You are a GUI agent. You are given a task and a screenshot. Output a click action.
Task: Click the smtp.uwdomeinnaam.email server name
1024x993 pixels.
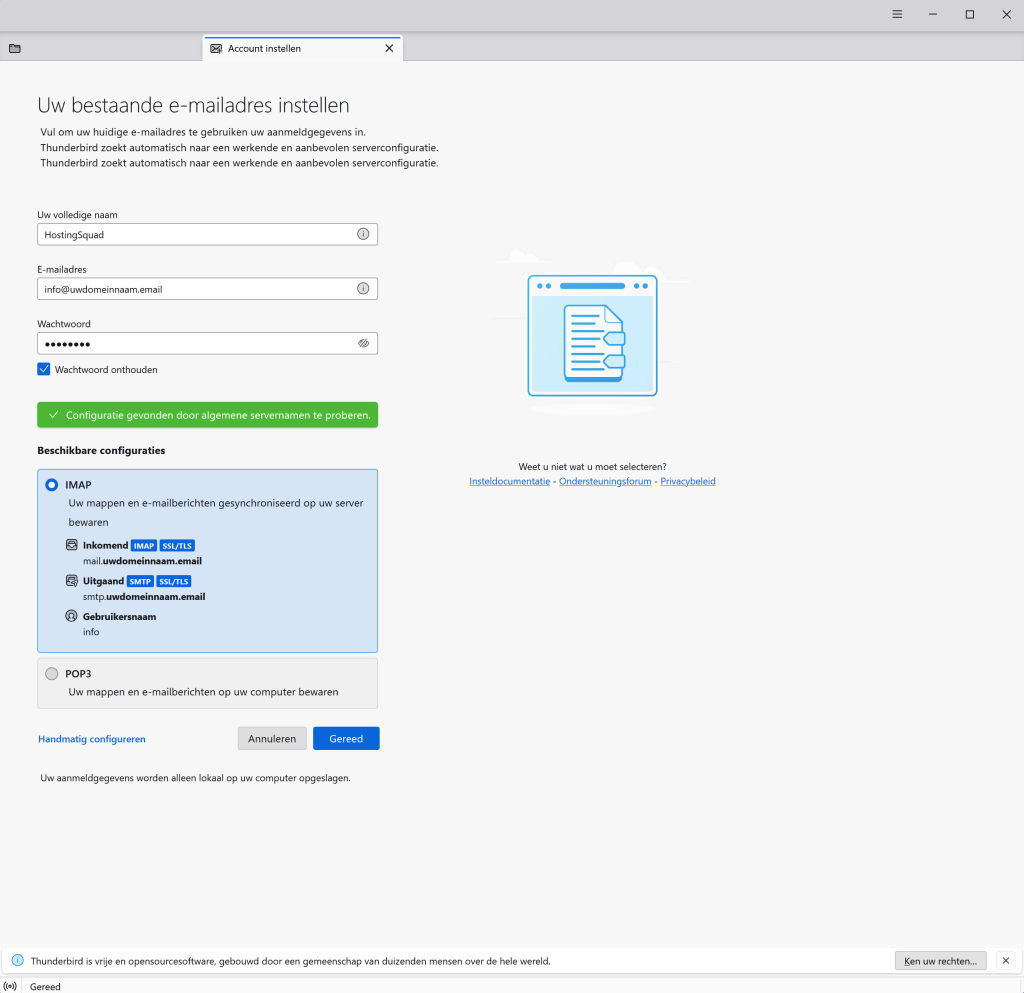(144, 597)
